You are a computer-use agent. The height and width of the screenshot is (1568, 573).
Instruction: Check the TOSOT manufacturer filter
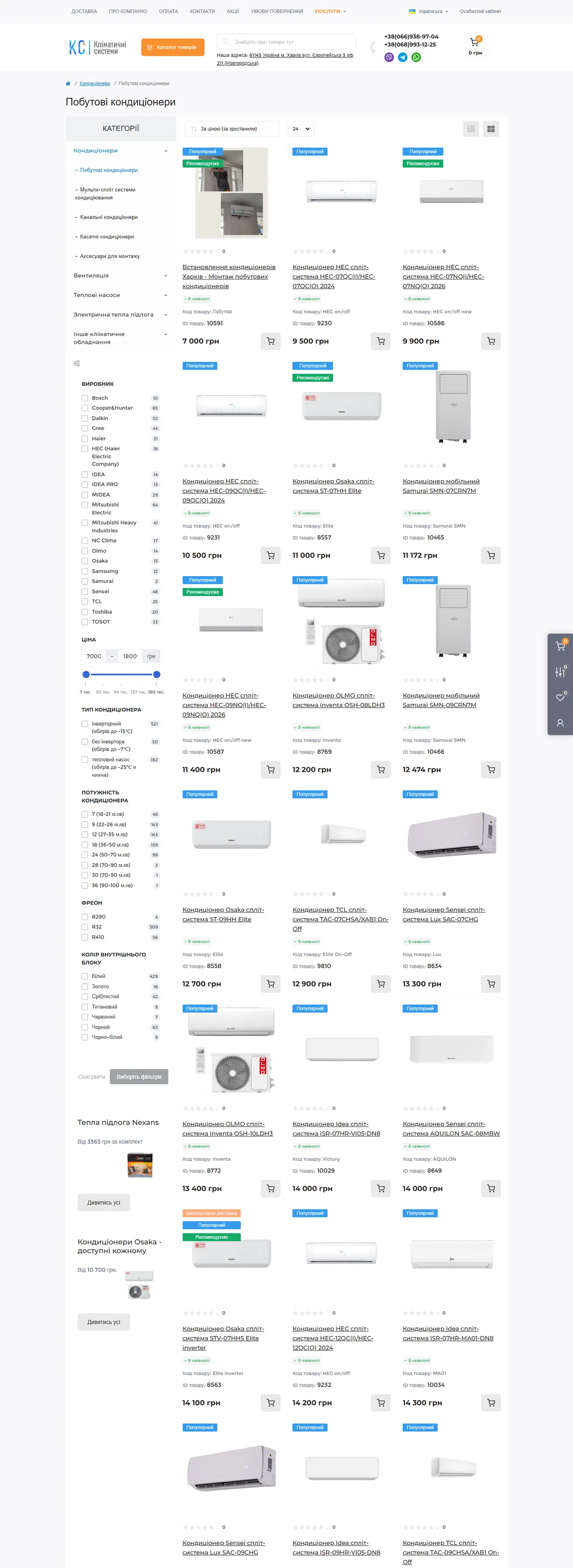tap(85, 622)
